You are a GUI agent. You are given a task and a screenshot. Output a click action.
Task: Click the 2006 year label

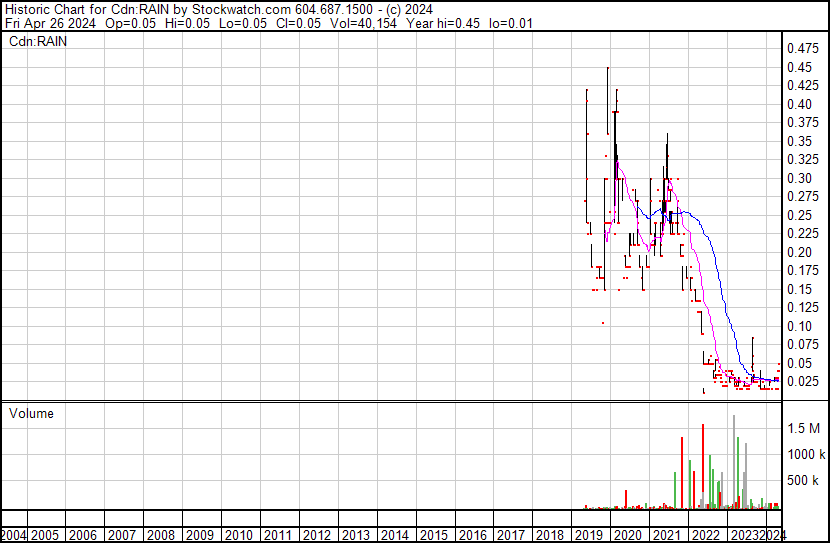[83, 535]
